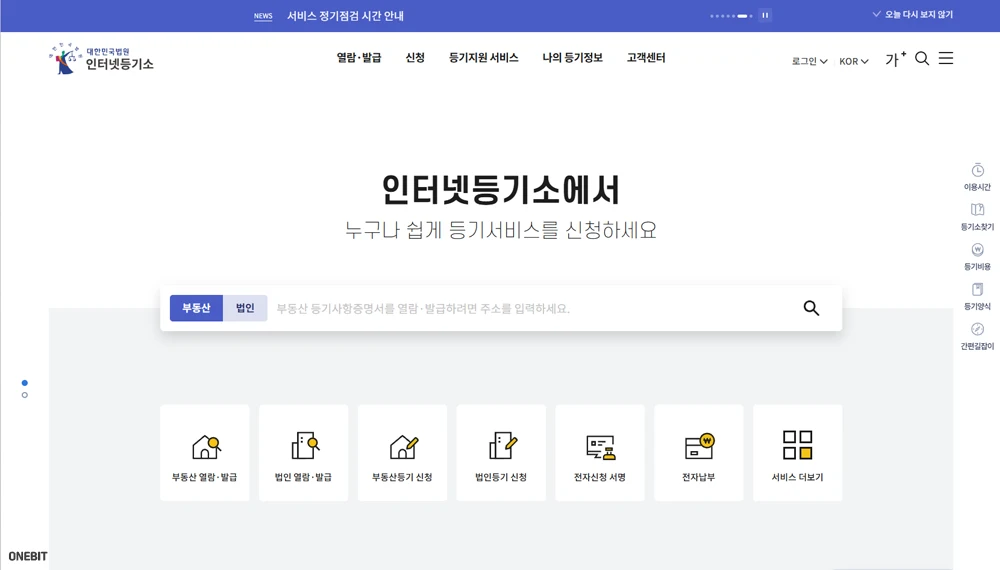Select the second page indicator dot
This screenshot has width=1000, height=570.
point(25,395)
